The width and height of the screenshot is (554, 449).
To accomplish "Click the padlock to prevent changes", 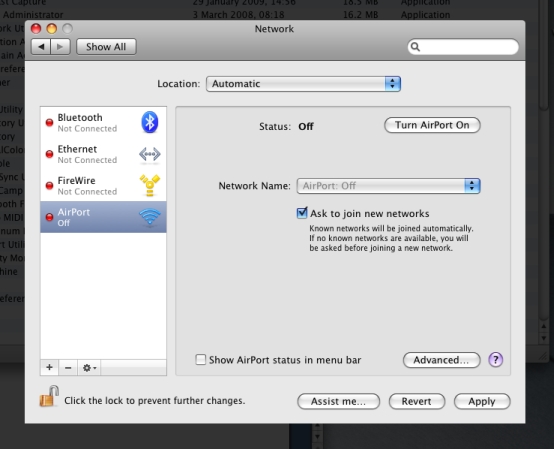I will [x=49, y=396].
